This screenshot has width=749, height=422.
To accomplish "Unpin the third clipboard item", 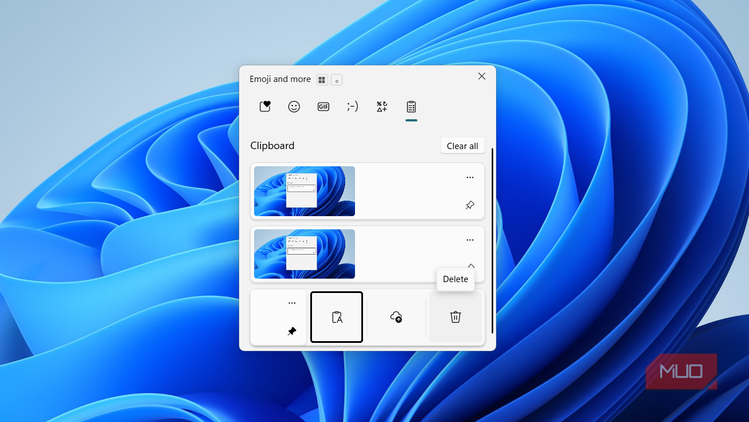I will click(292, 331).
